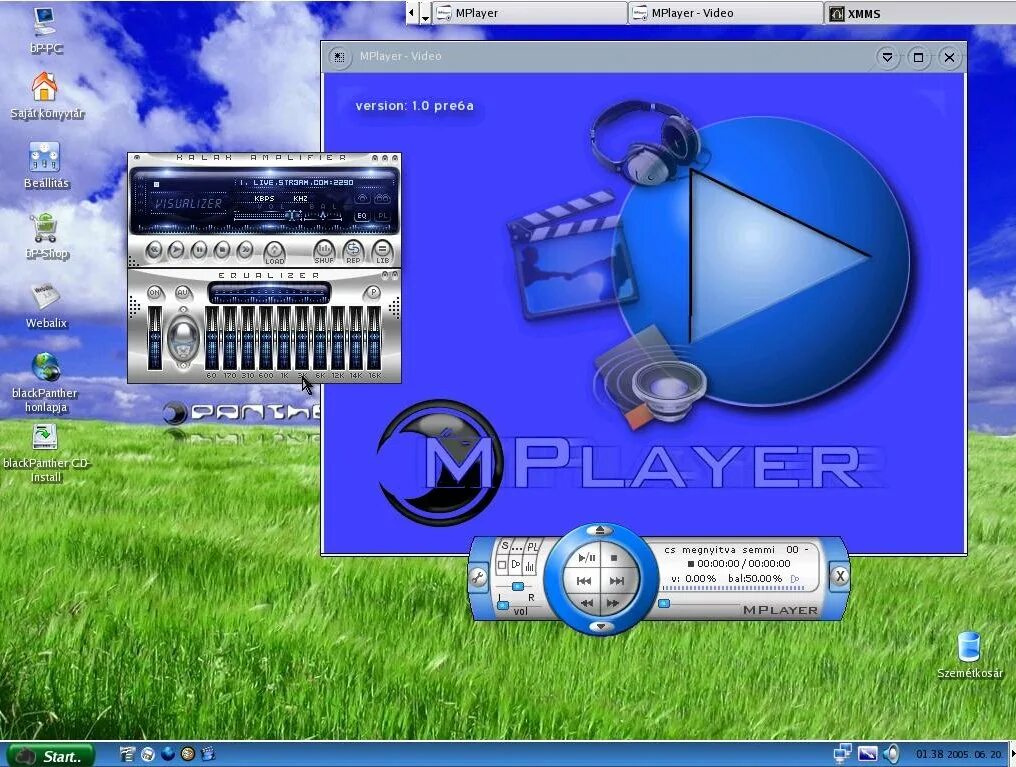The image size is (1016, 767).
Task: Click the left scroll arrow of top taskbar
Action: pos(411,12)
